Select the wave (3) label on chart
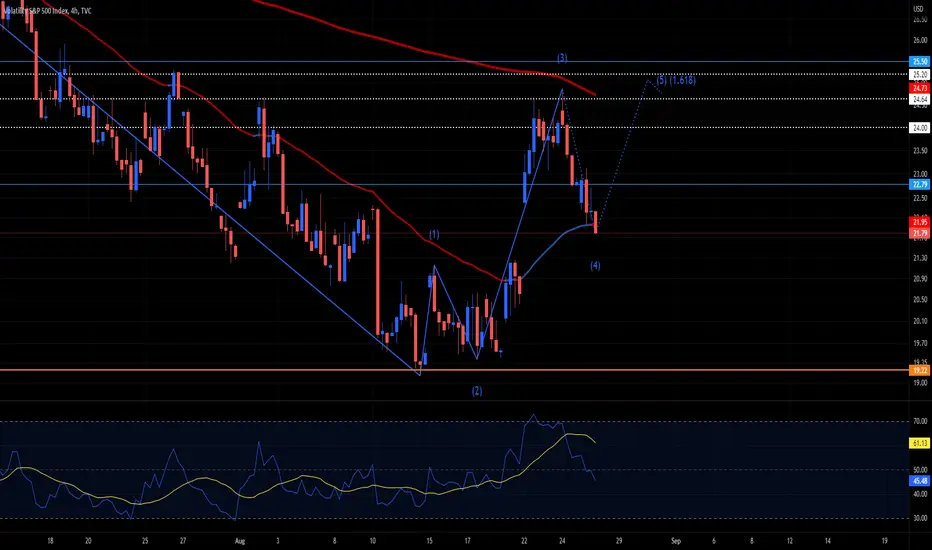 click(x=562, y=58)
